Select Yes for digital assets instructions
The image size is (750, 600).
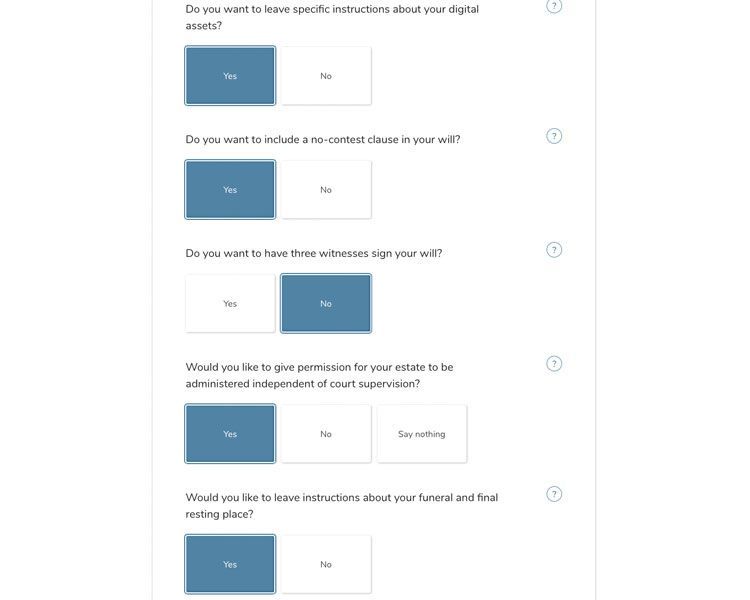click(x=230, y=76)
